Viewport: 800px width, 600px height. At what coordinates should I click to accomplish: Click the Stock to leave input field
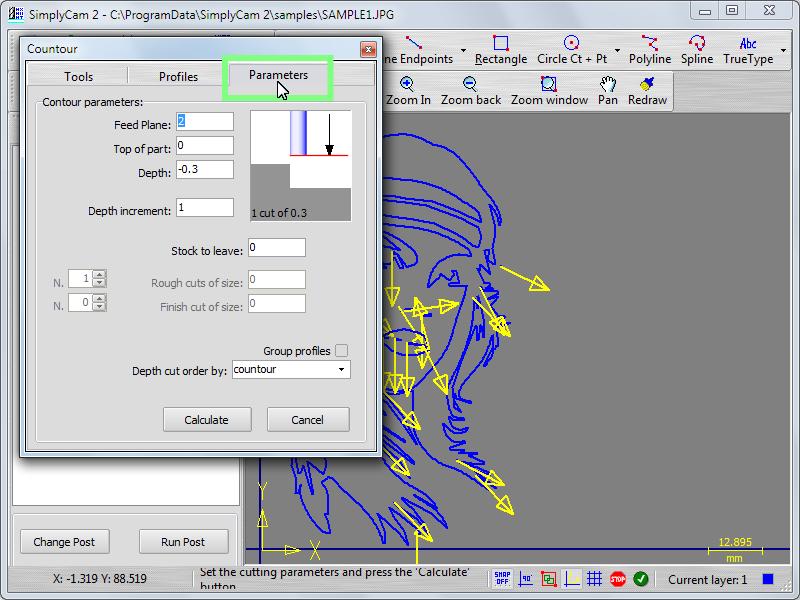[277, 247]
